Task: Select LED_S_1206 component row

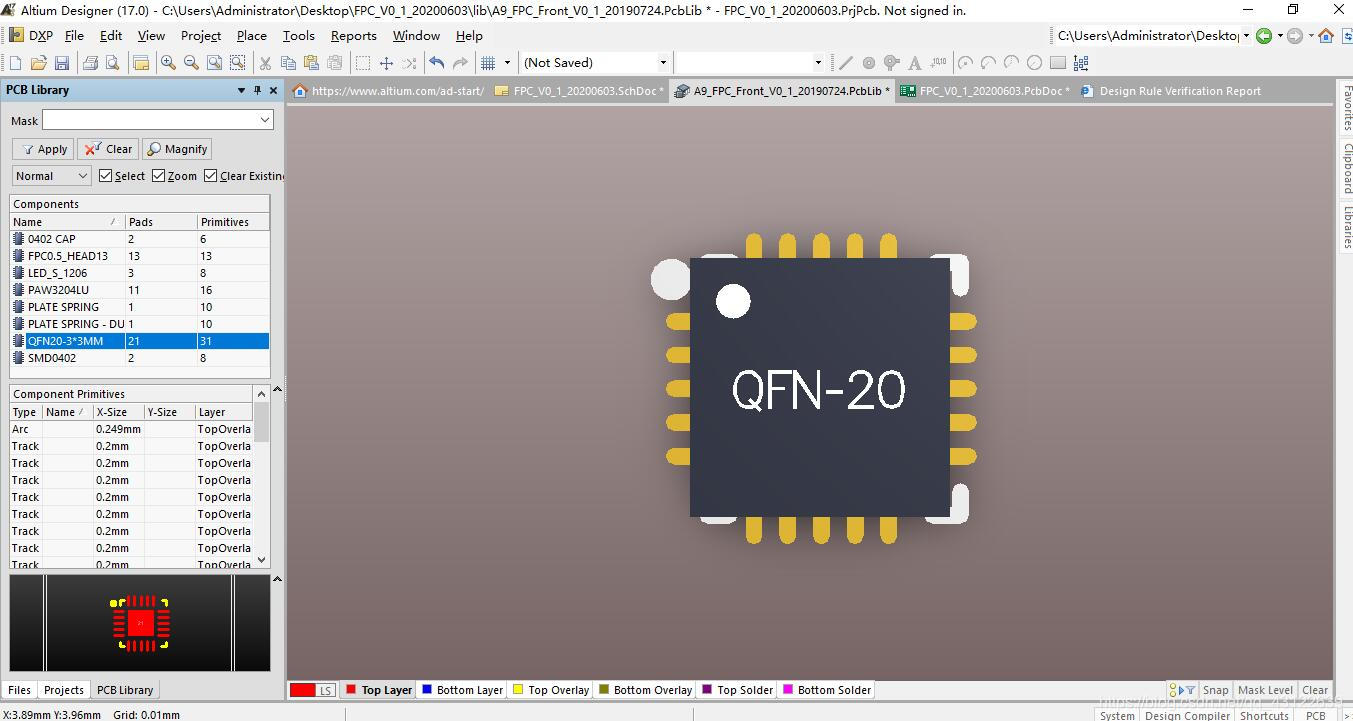Action: pos(140,273)
